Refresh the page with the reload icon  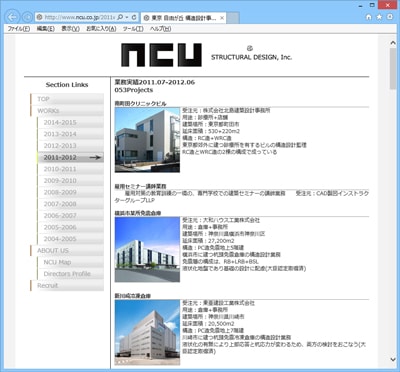click(x=134, y=17)
